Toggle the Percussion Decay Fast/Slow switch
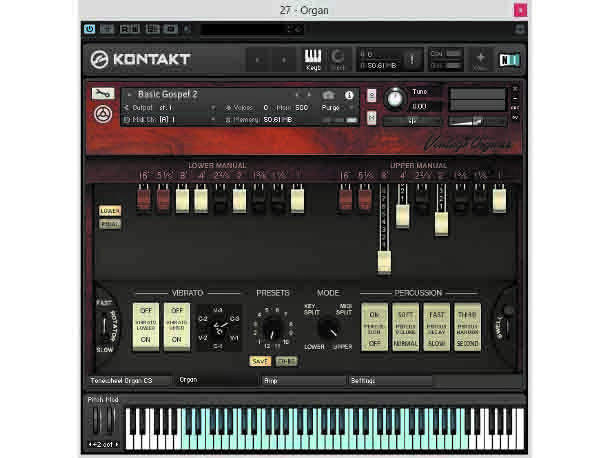Viewport: 610px width, 458px height. tap(436, 328)
